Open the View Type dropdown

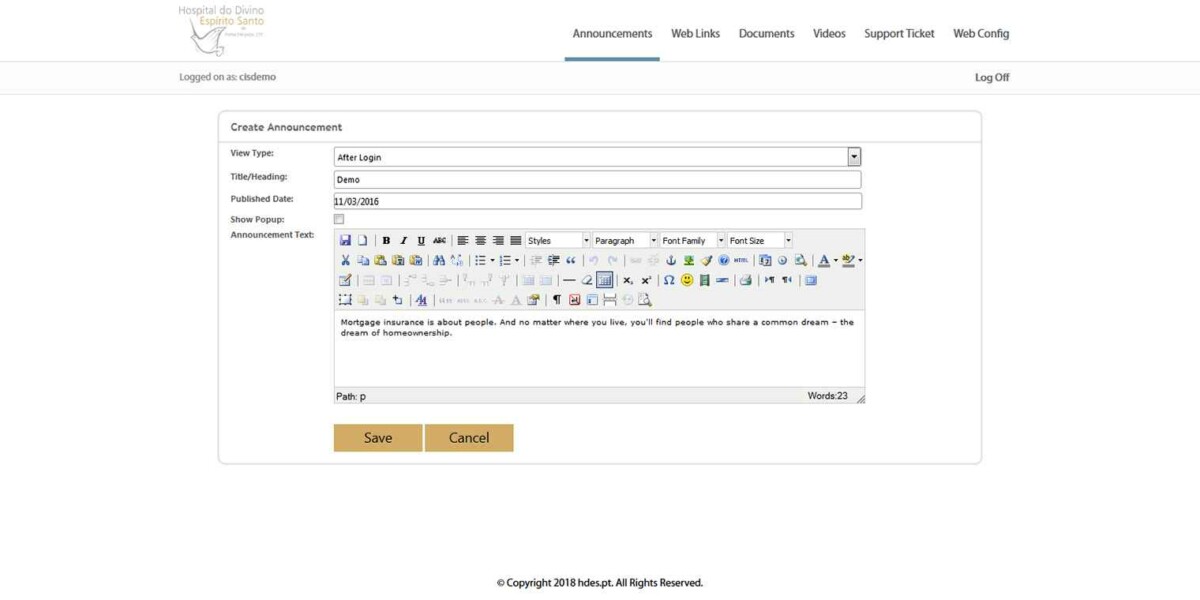(855, 156)
